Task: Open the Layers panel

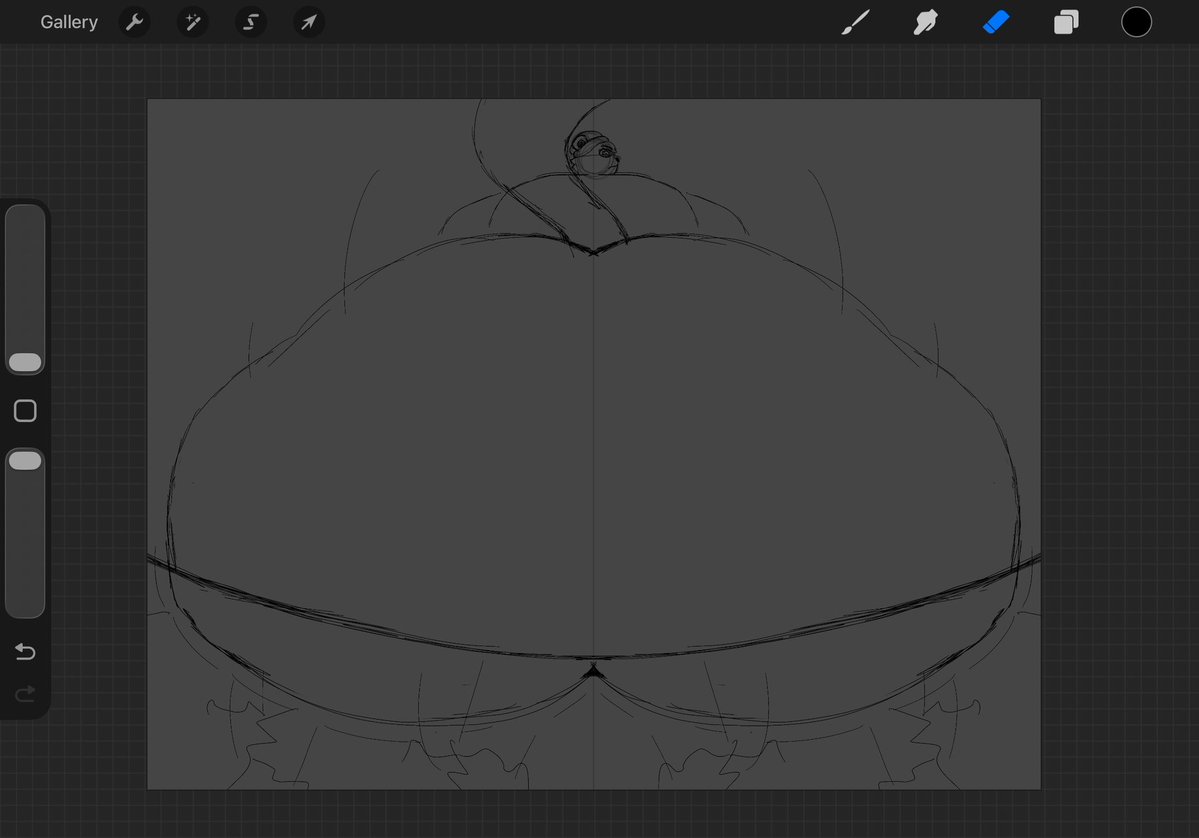Action: (1065, 21)
